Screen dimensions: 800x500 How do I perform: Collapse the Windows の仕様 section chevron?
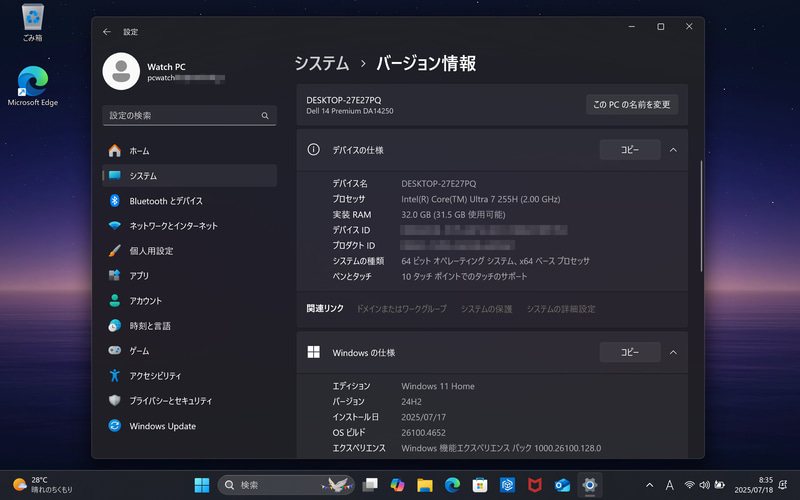pyautogui.click(x=673, y=353)
